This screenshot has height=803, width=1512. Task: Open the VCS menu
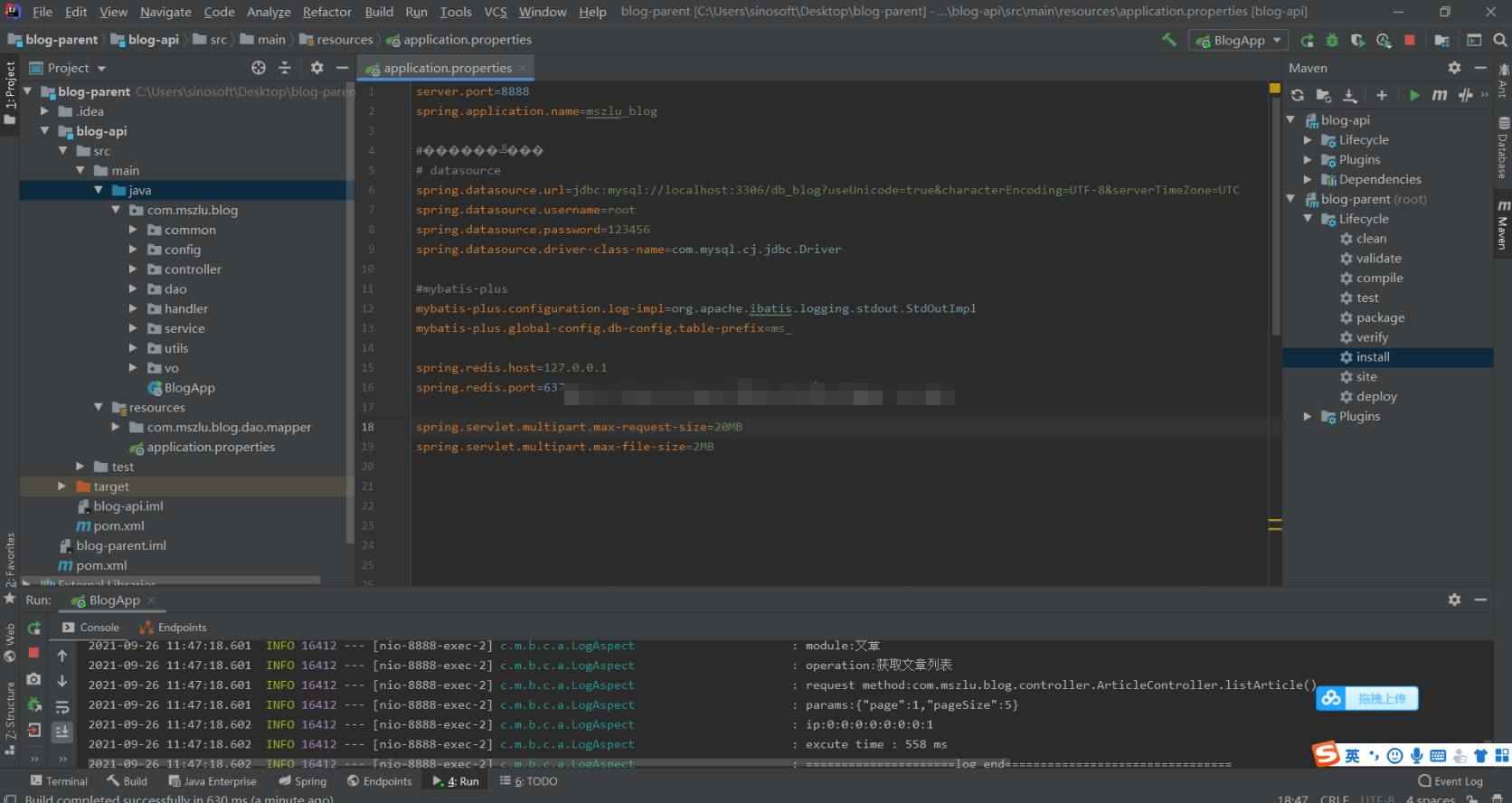coord(496,12)
